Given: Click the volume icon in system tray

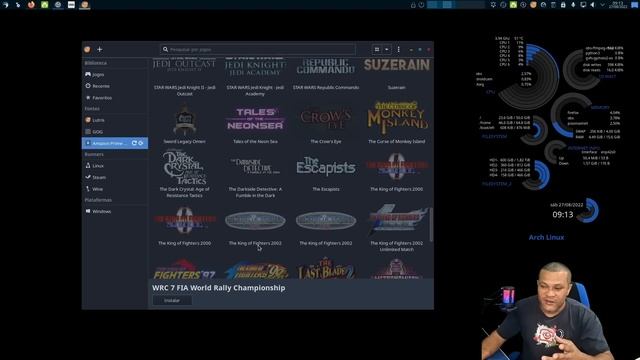Looking at the screenshot, I should click(x=593, y=4).
